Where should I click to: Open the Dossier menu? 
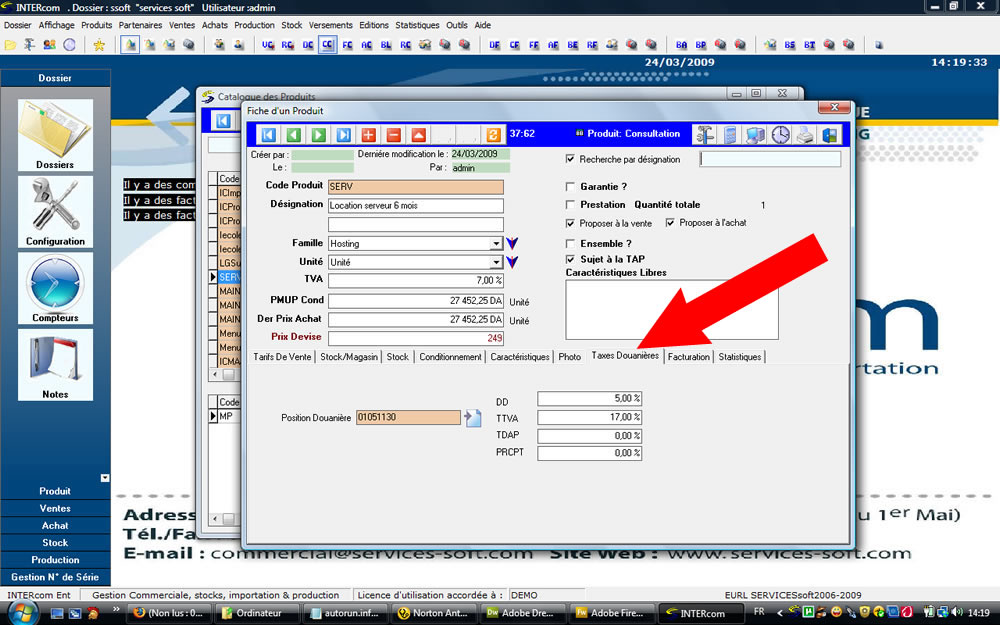(17, 25)
